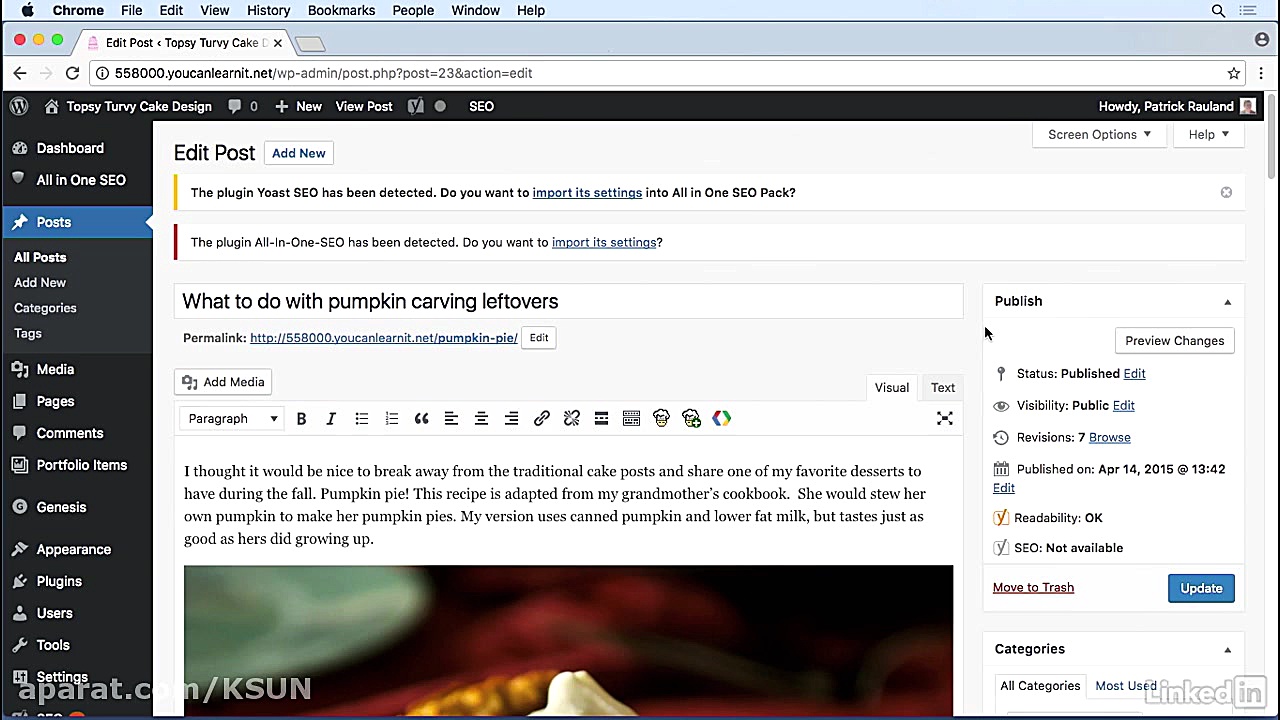This screenshot has width=1280, height=720.
Task: Switch to the Text editor tab
Action: pos(943,388)
